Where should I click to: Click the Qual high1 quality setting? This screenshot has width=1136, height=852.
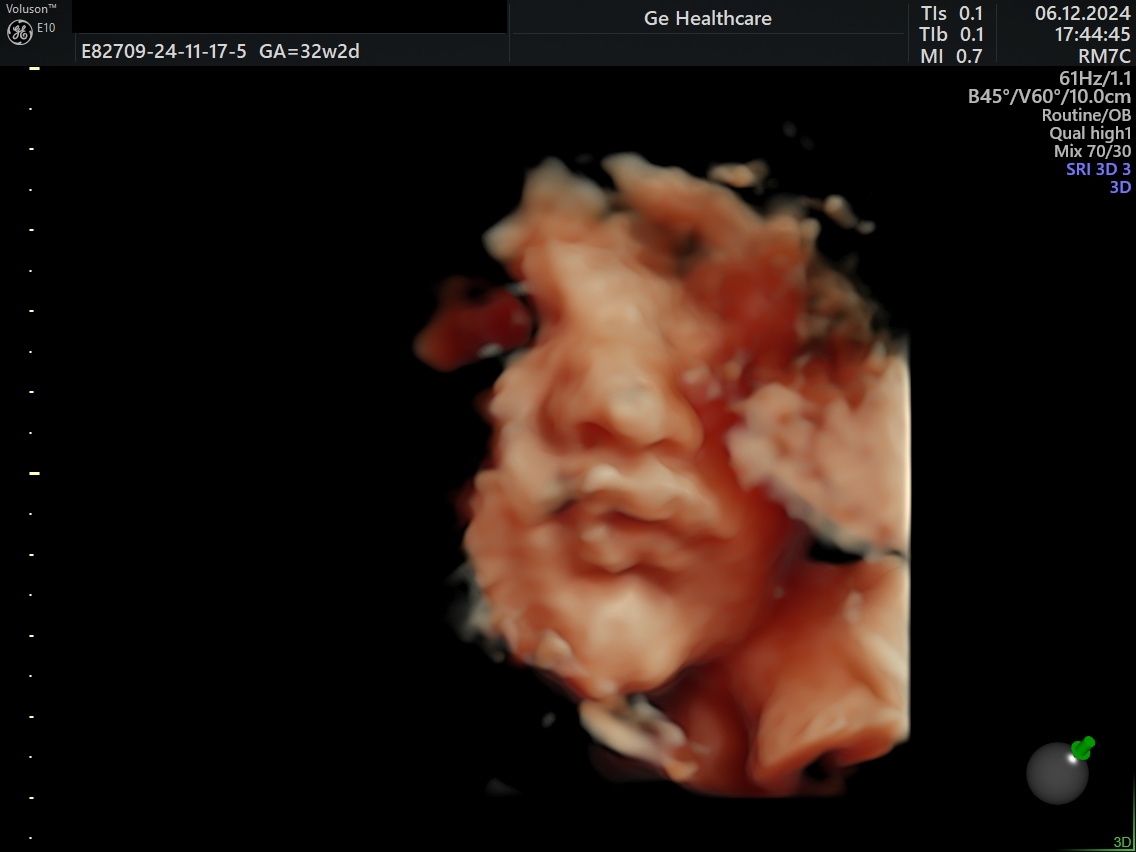tap(1090, 133)
